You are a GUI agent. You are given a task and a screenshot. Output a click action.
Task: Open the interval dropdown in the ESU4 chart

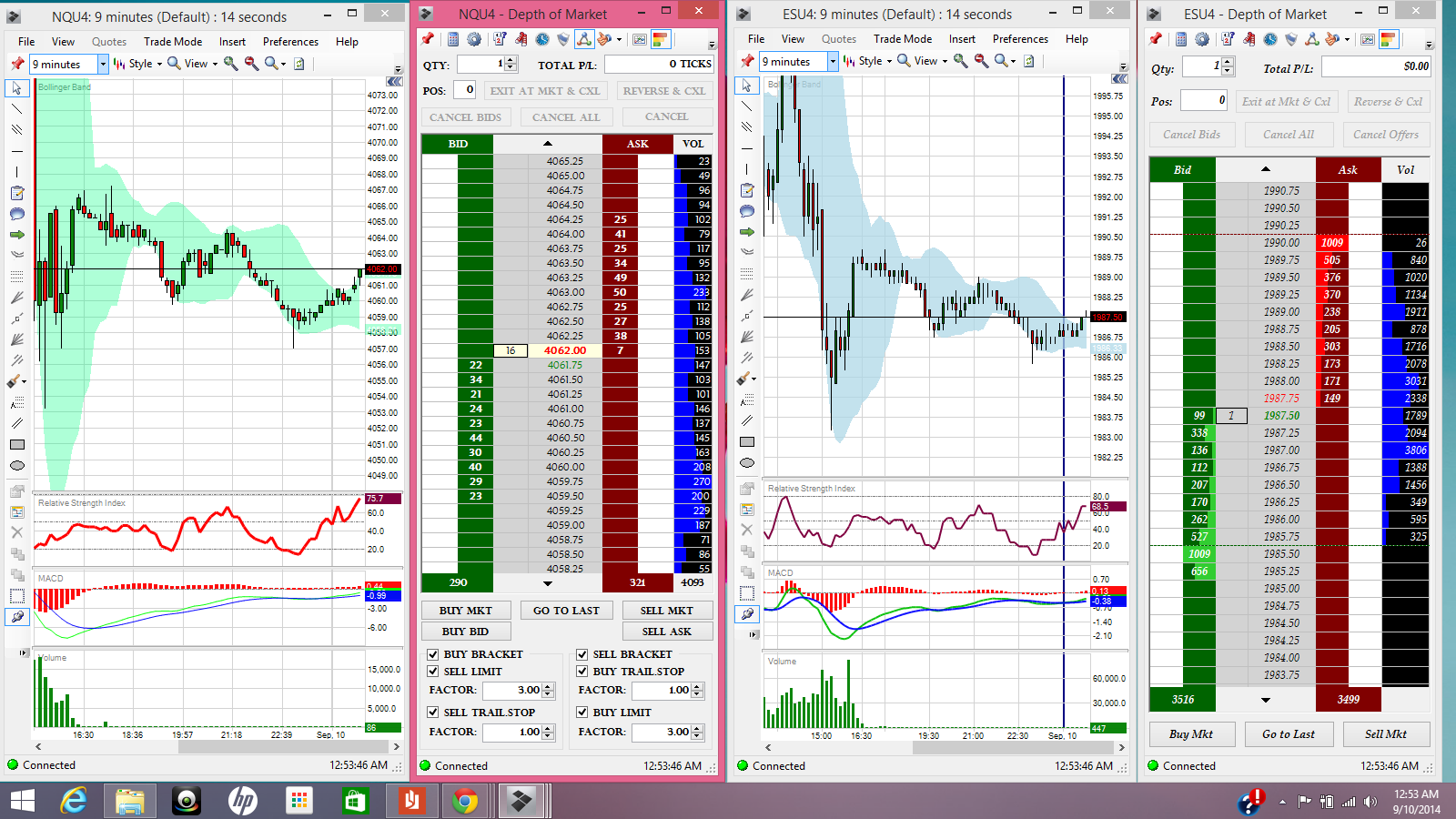(x=833, y=61)
